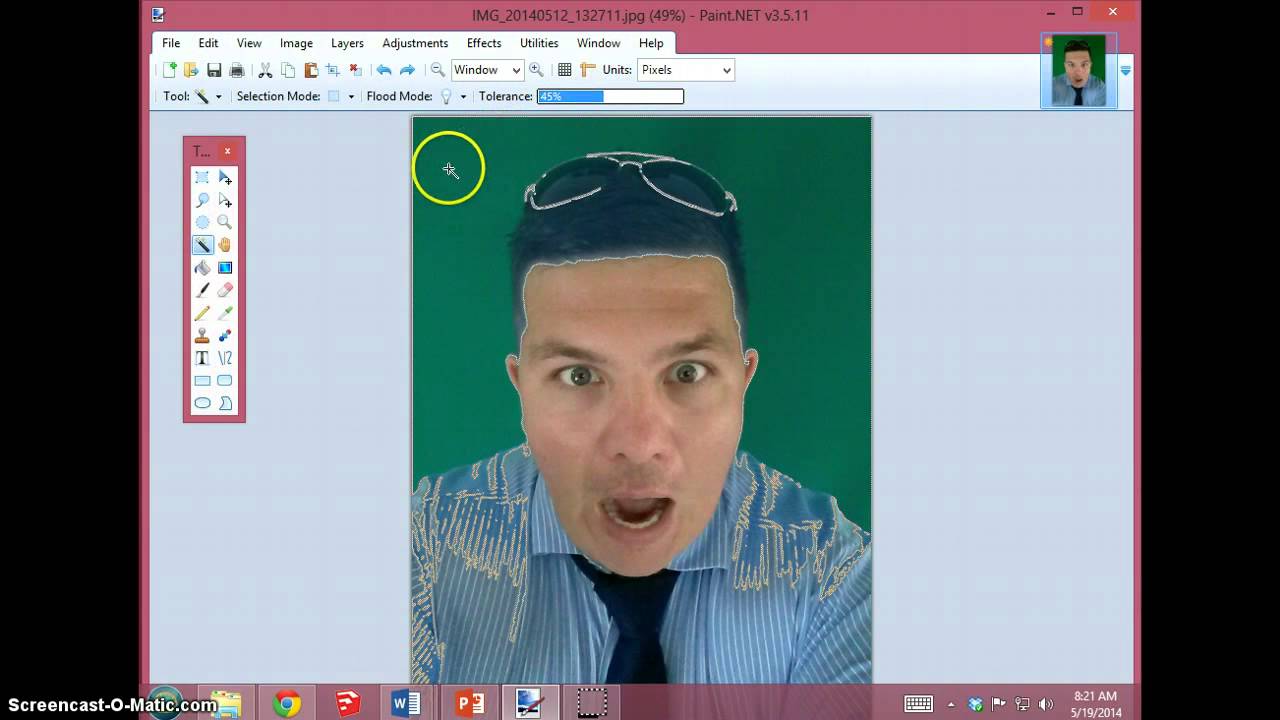This screenshot has height=720, width=1280.
Task: Open the Help menu
Action: pyautogui.click(x=651, y=43)
